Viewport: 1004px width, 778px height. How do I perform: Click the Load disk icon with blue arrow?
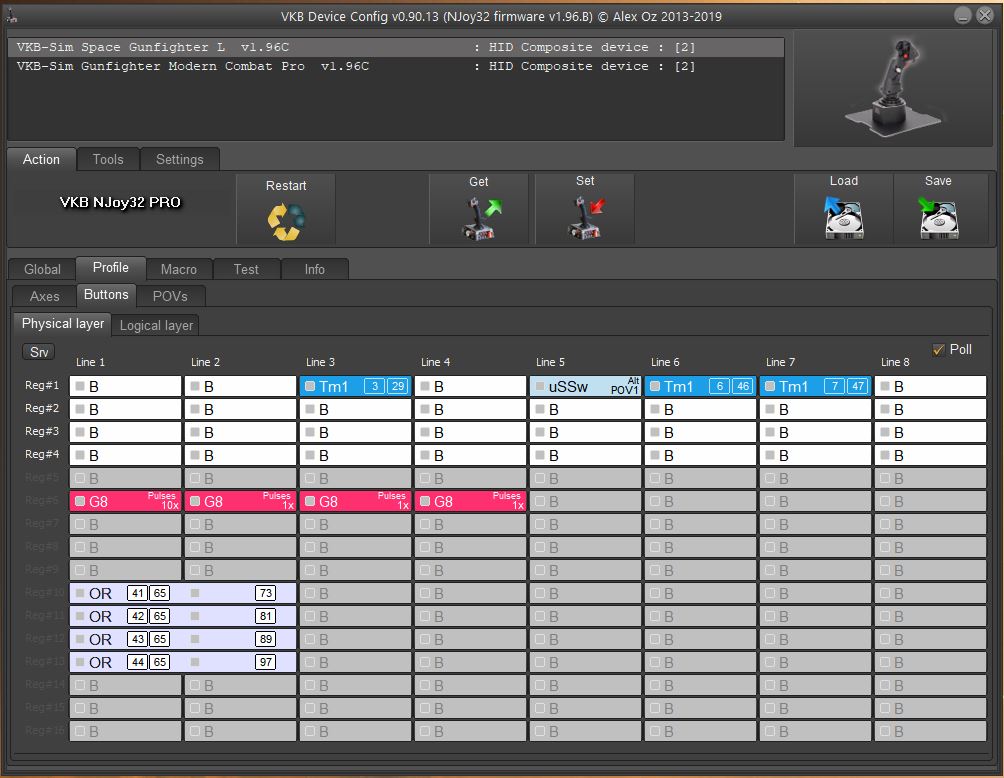click(x=843, y=217)
